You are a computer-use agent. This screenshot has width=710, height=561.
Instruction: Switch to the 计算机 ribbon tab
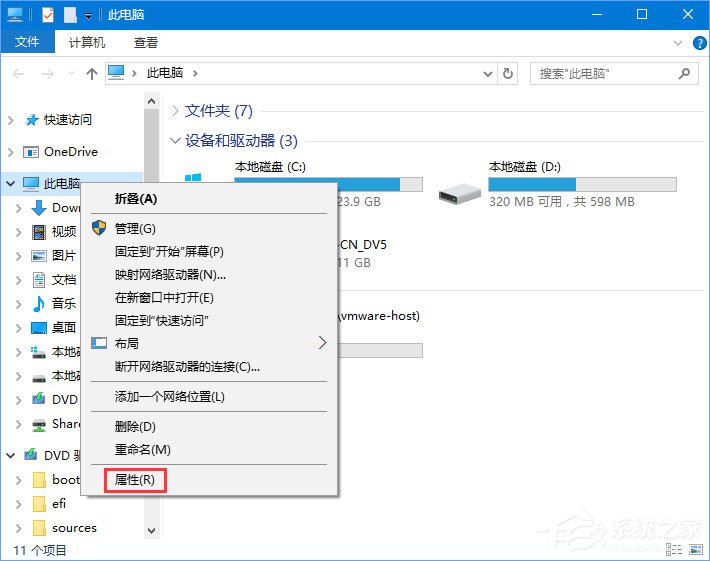(87, 42)
